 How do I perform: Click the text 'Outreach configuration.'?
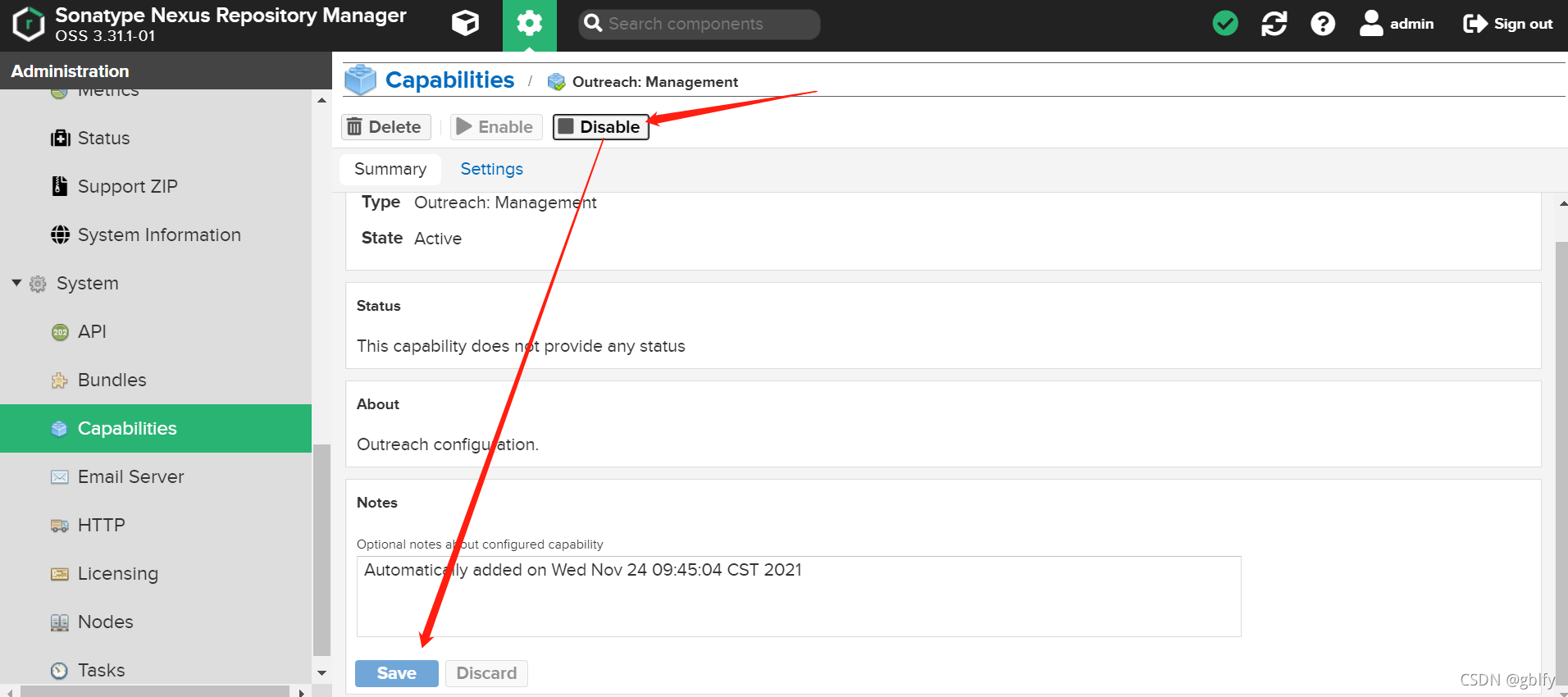448,444
